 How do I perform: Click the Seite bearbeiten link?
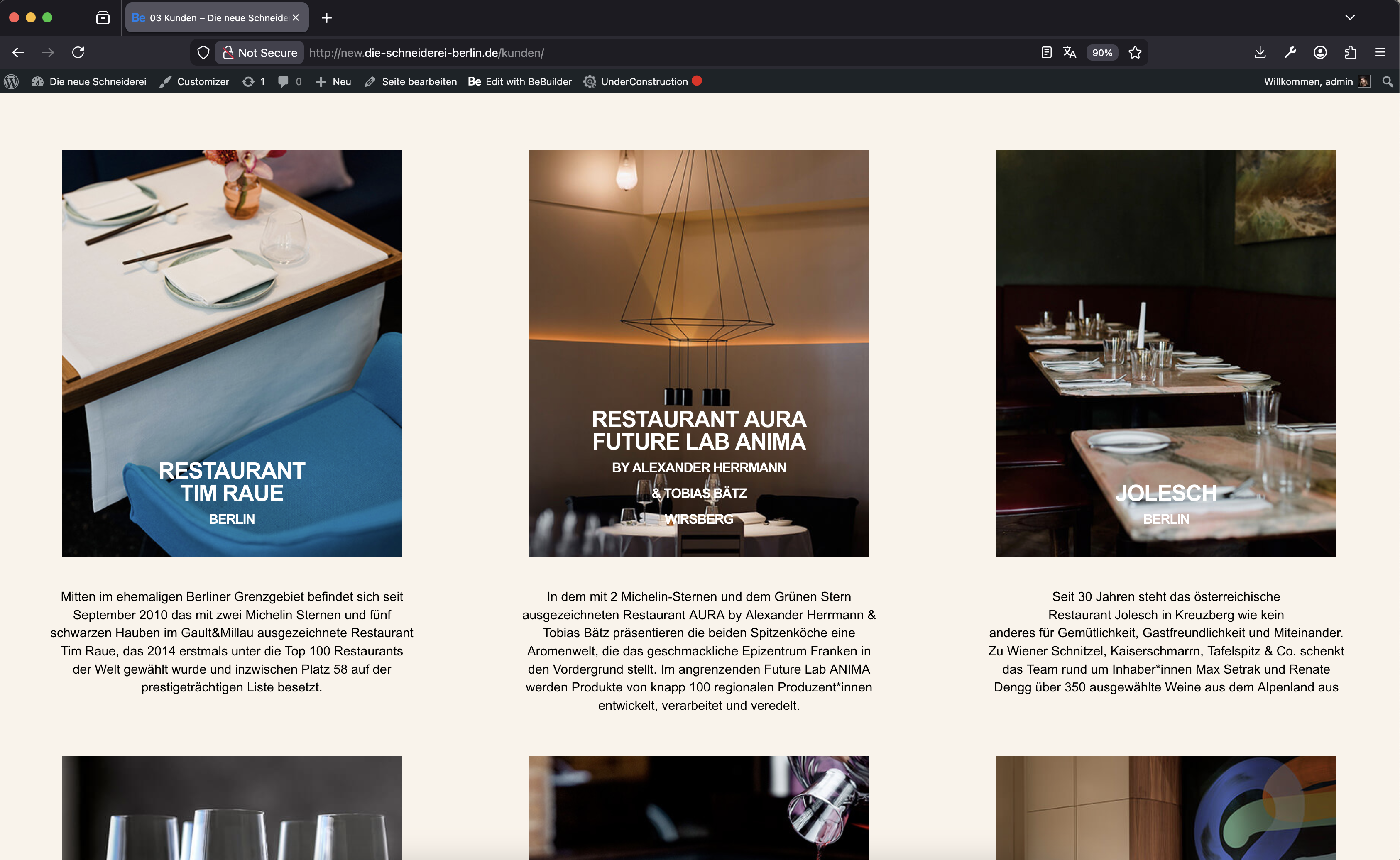pos(411,81)
